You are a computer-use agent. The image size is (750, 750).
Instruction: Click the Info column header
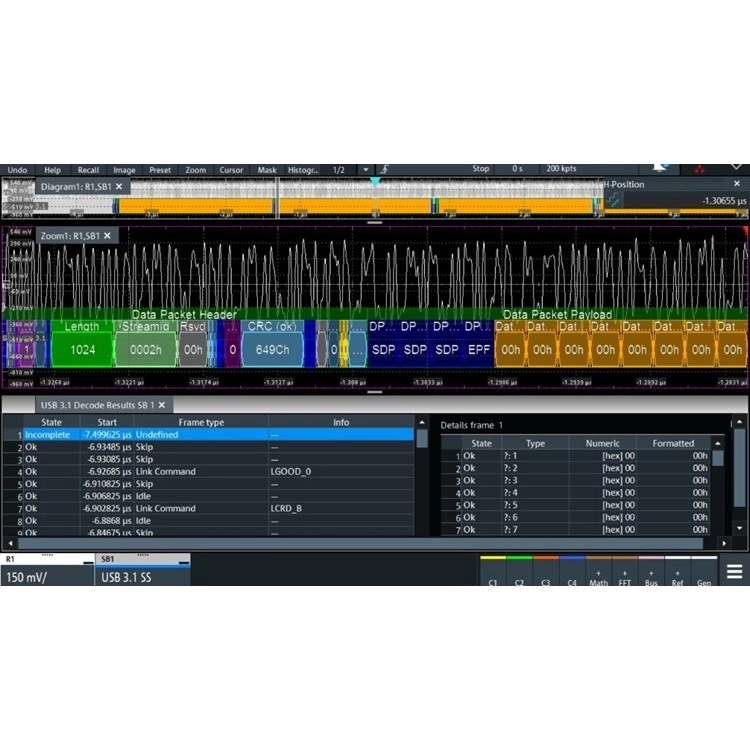coord(341,422)
